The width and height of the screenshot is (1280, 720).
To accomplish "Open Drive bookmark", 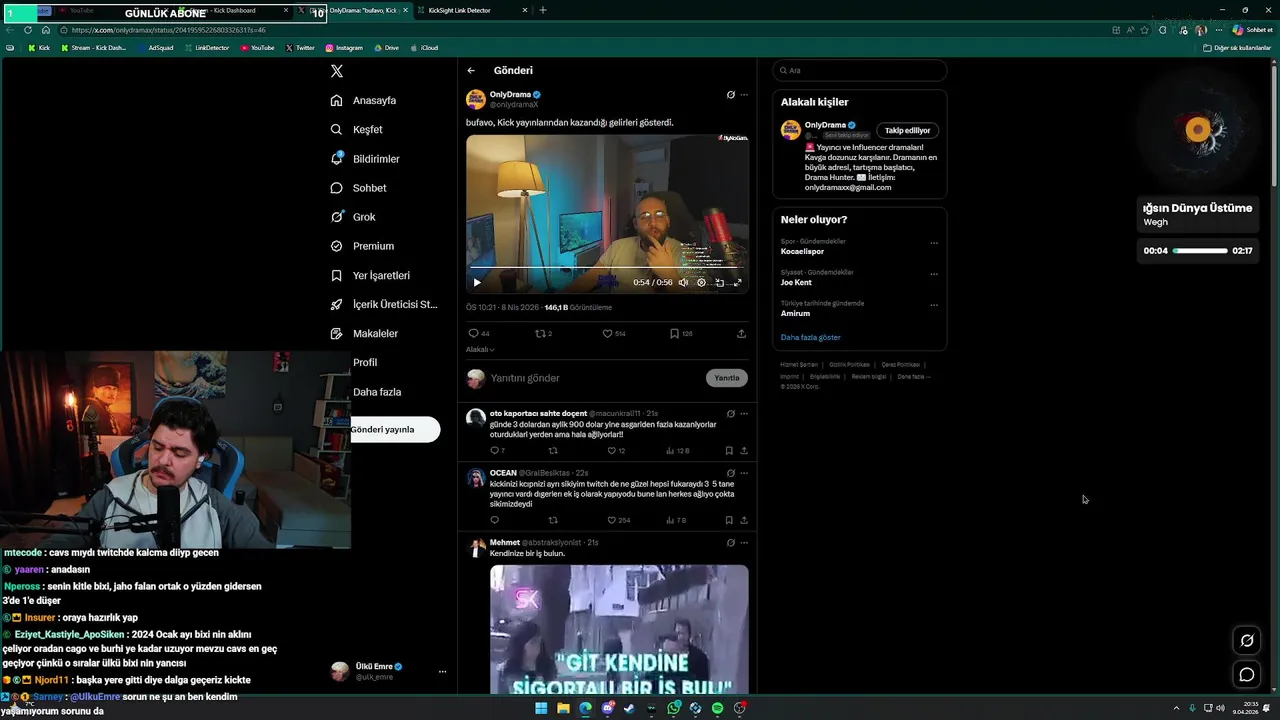I will (x=386, y=48).
